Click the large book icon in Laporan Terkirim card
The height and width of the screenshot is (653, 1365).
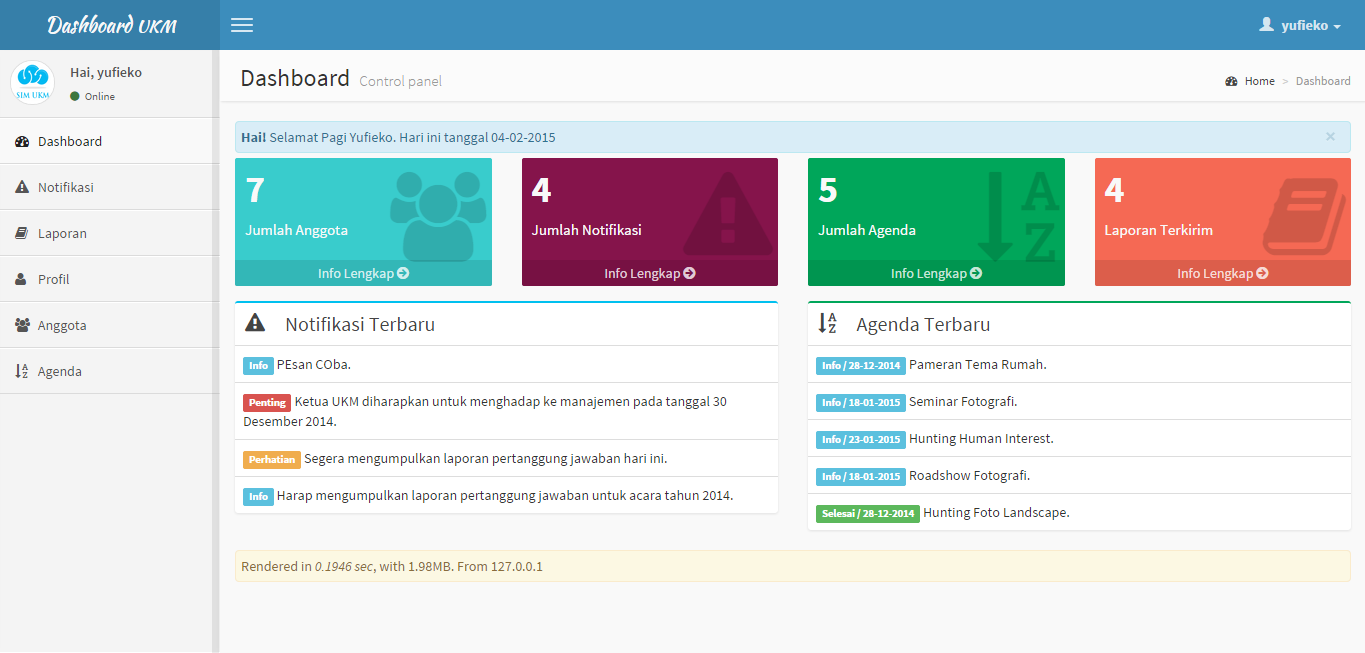tap(1305, 215)
